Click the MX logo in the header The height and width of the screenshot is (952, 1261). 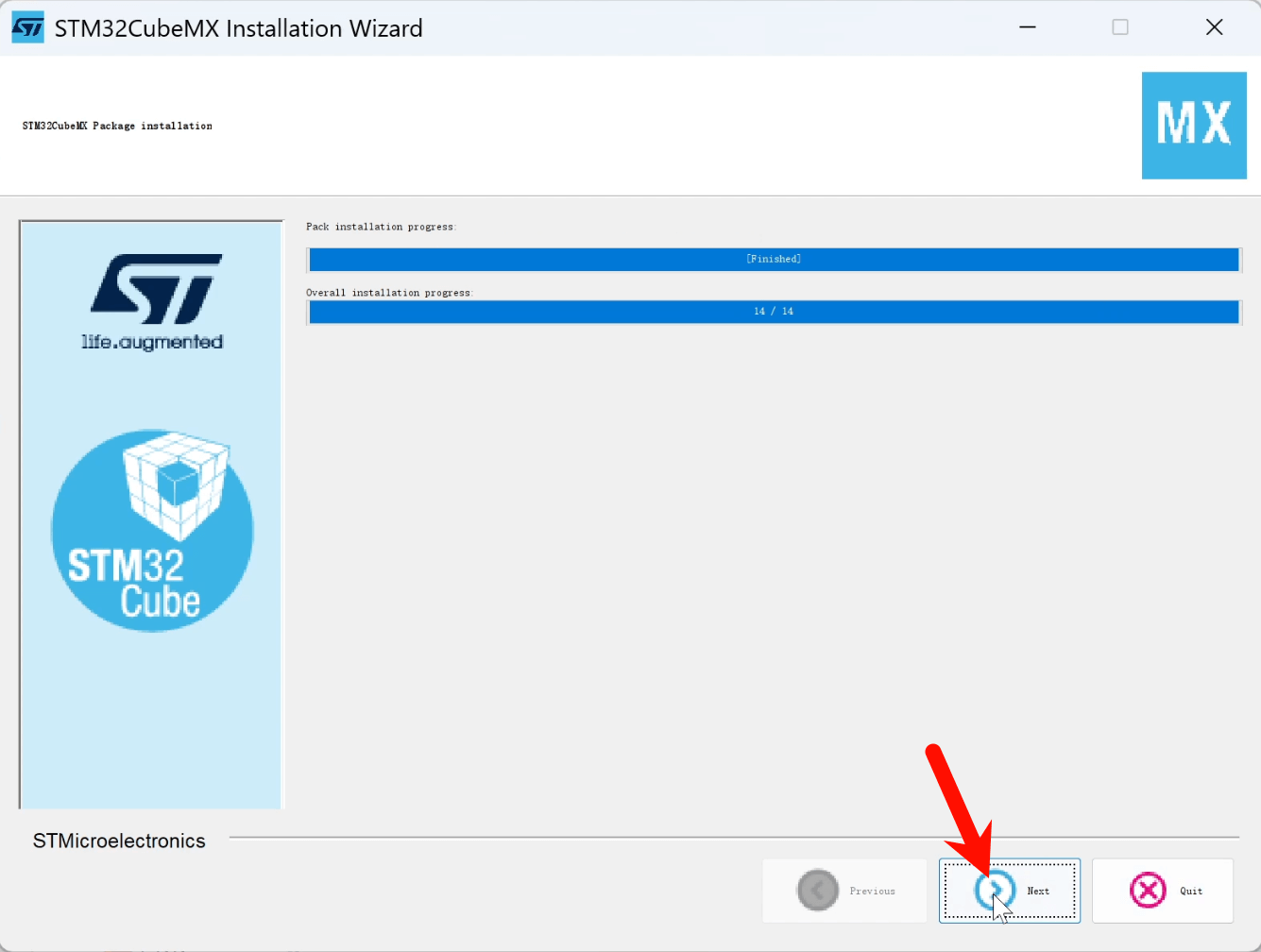coord(1194,126)
